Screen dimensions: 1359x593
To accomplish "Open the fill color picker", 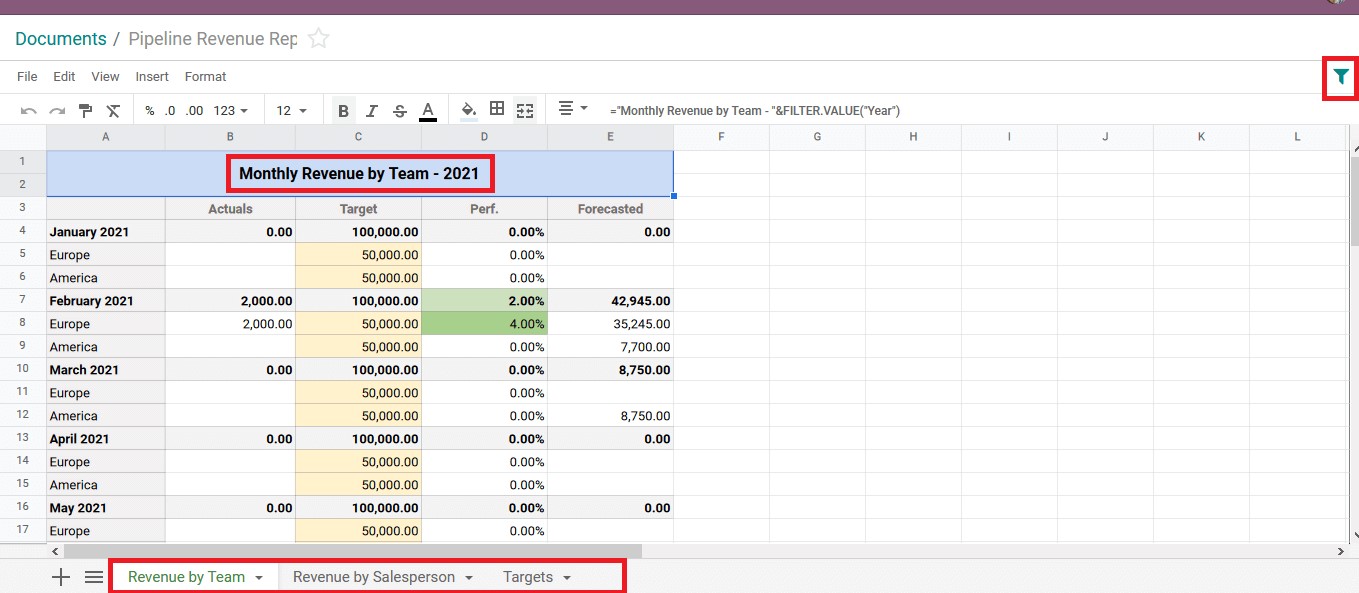I will coord(468,110).
